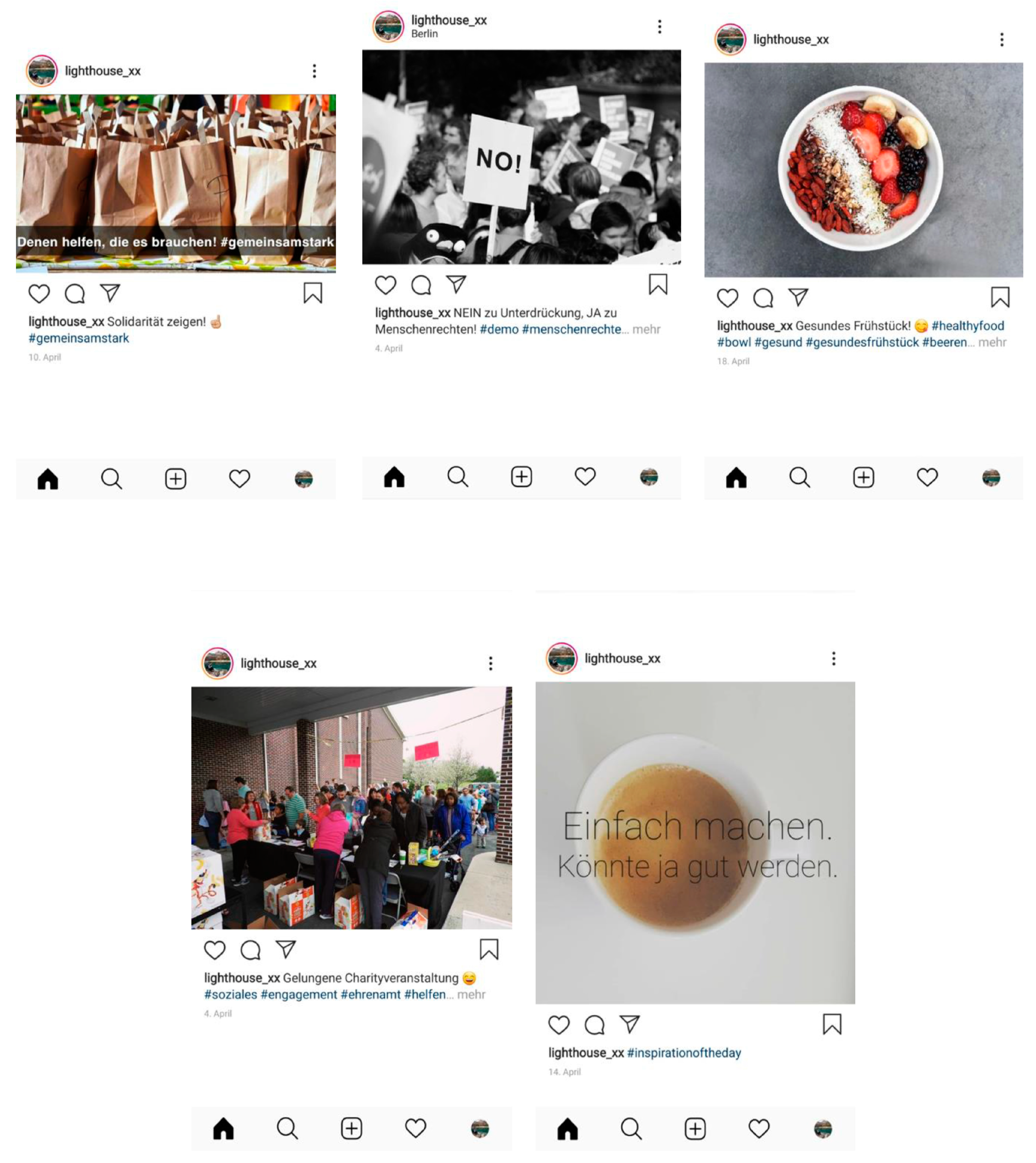This screenshot has width=1036, height=1163.
Task: Like the Einfach machen coffee post
Action: [558, 1024]
